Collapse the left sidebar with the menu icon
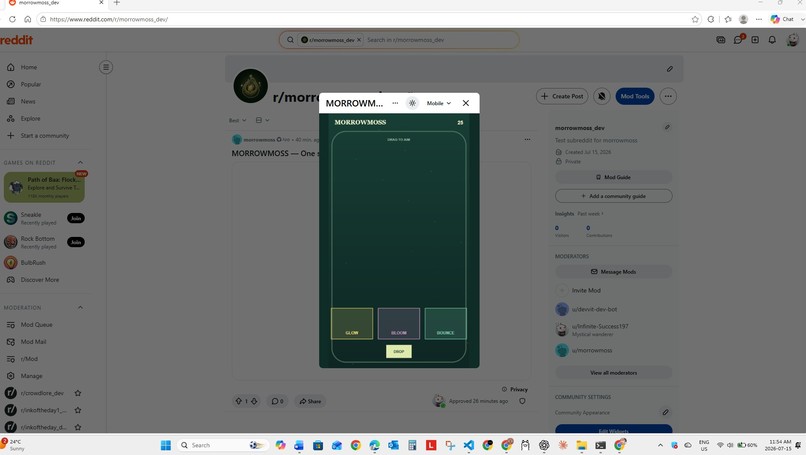Screen dimensions: 806x455 (x=106, y=67)
